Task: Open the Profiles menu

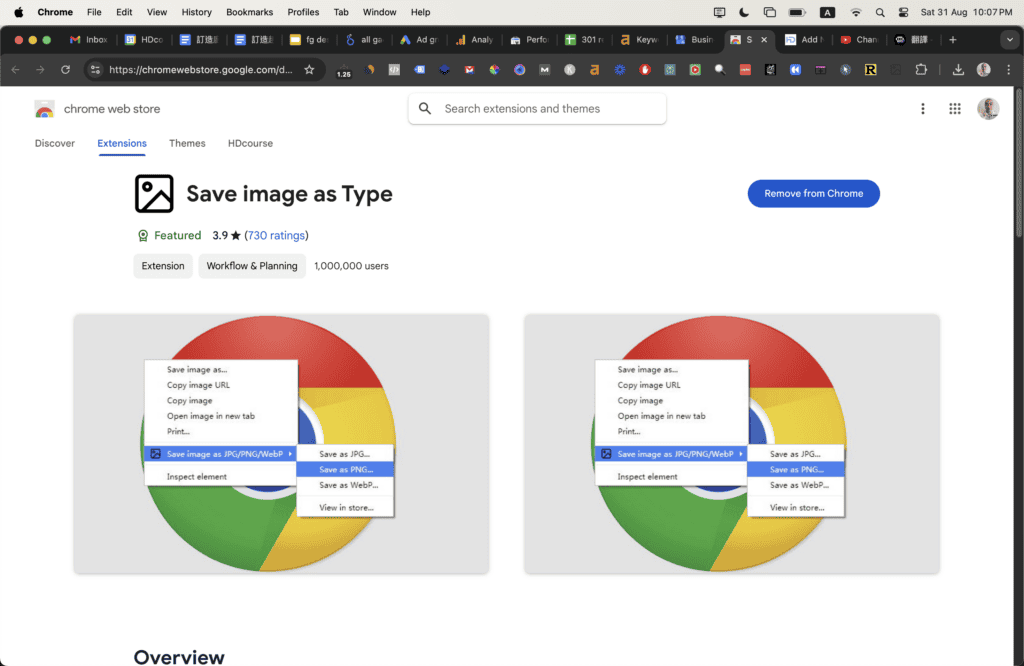Action: pos(303,12)
